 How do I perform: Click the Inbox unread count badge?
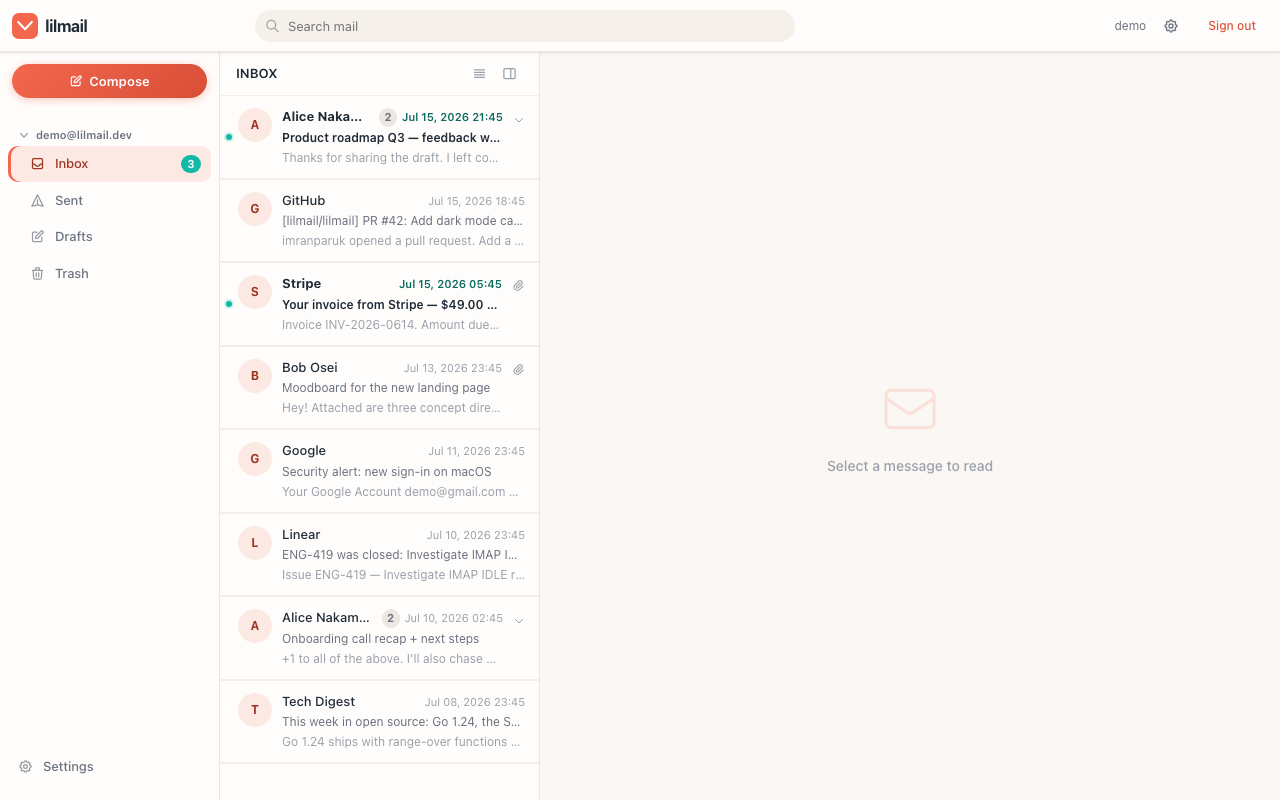point(191,164)
